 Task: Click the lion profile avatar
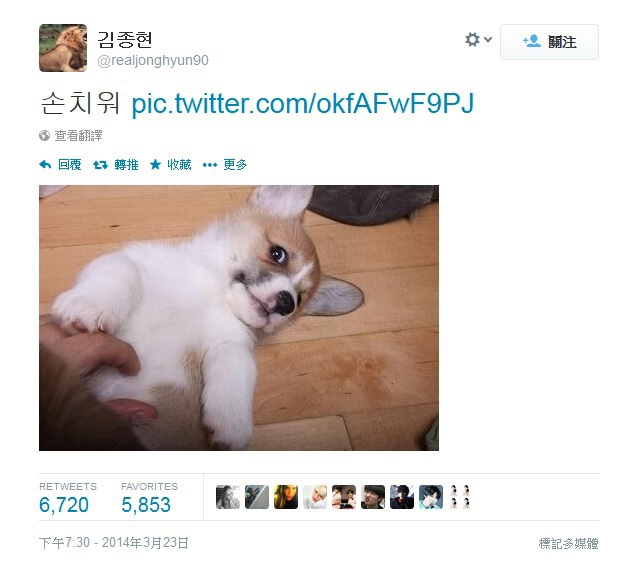click(63, 48)
